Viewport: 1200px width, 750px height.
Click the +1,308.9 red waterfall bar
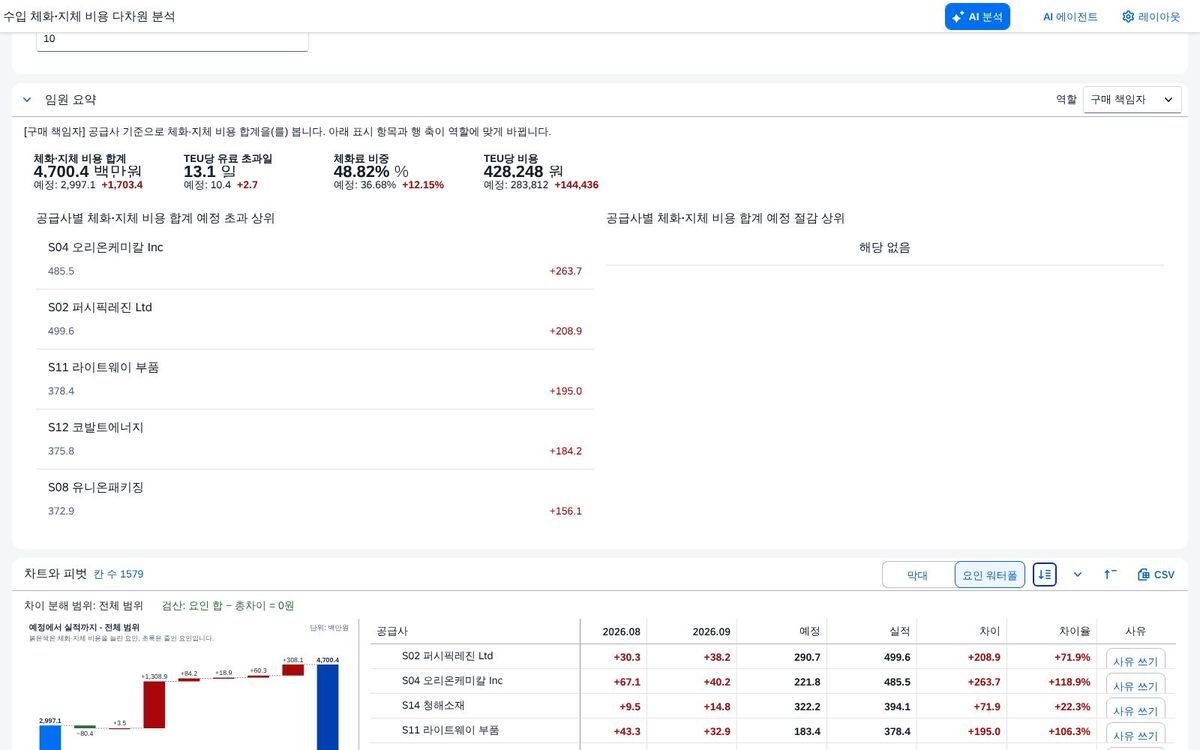(154, 705)
